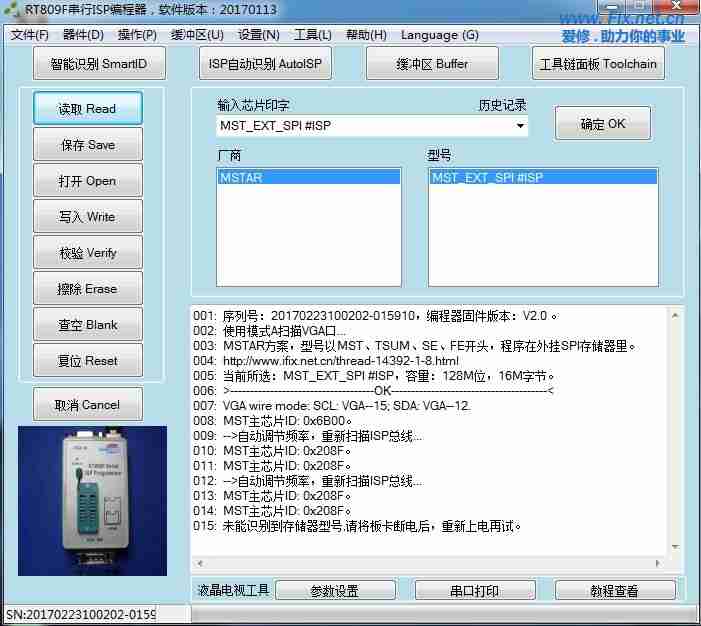Click the 校验 Verify button
This screenshot has height=626, width=701.
[x=88, y=253]
